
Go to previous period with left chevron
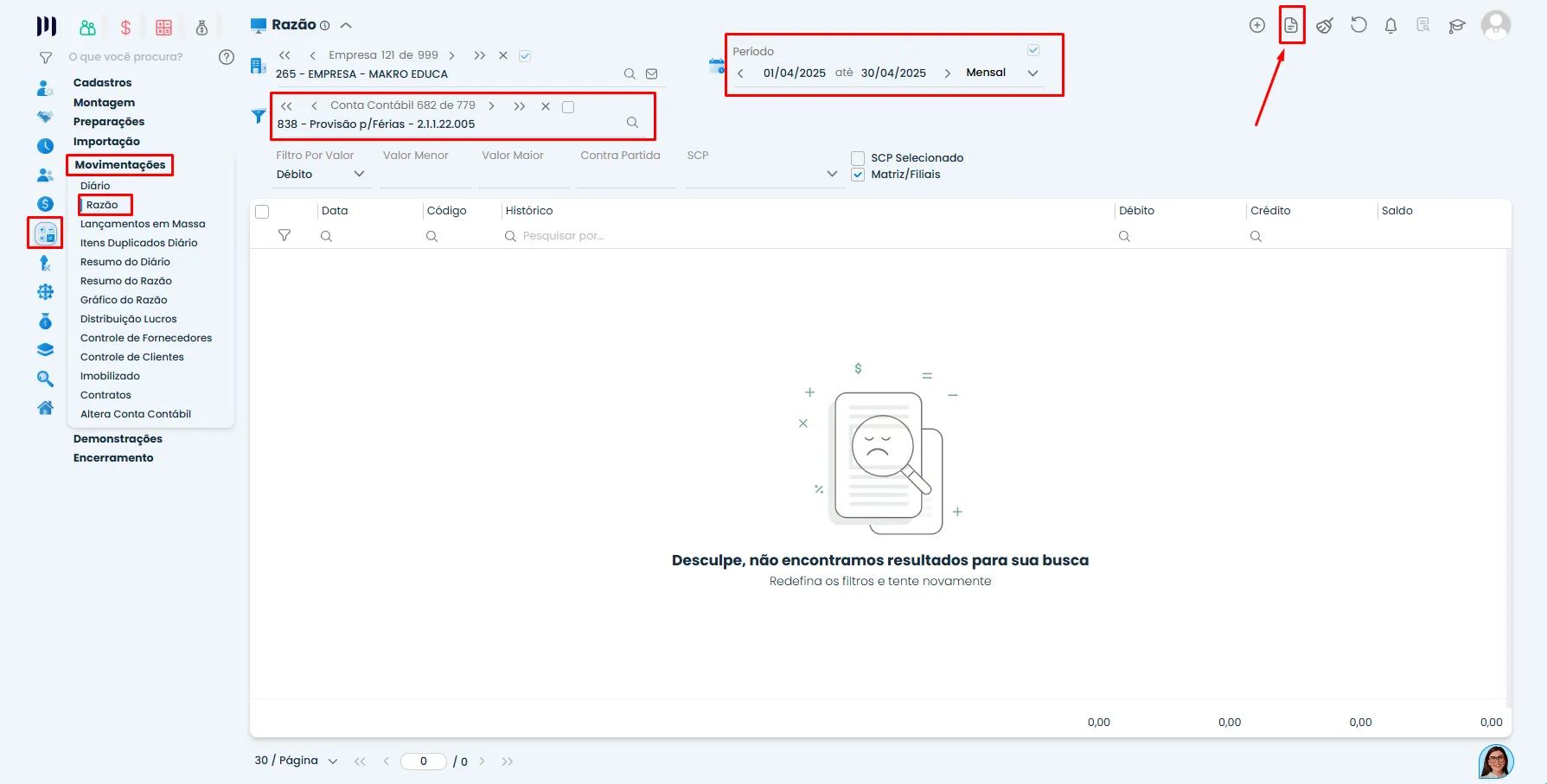pyautogui.click(x=740, y=73)
